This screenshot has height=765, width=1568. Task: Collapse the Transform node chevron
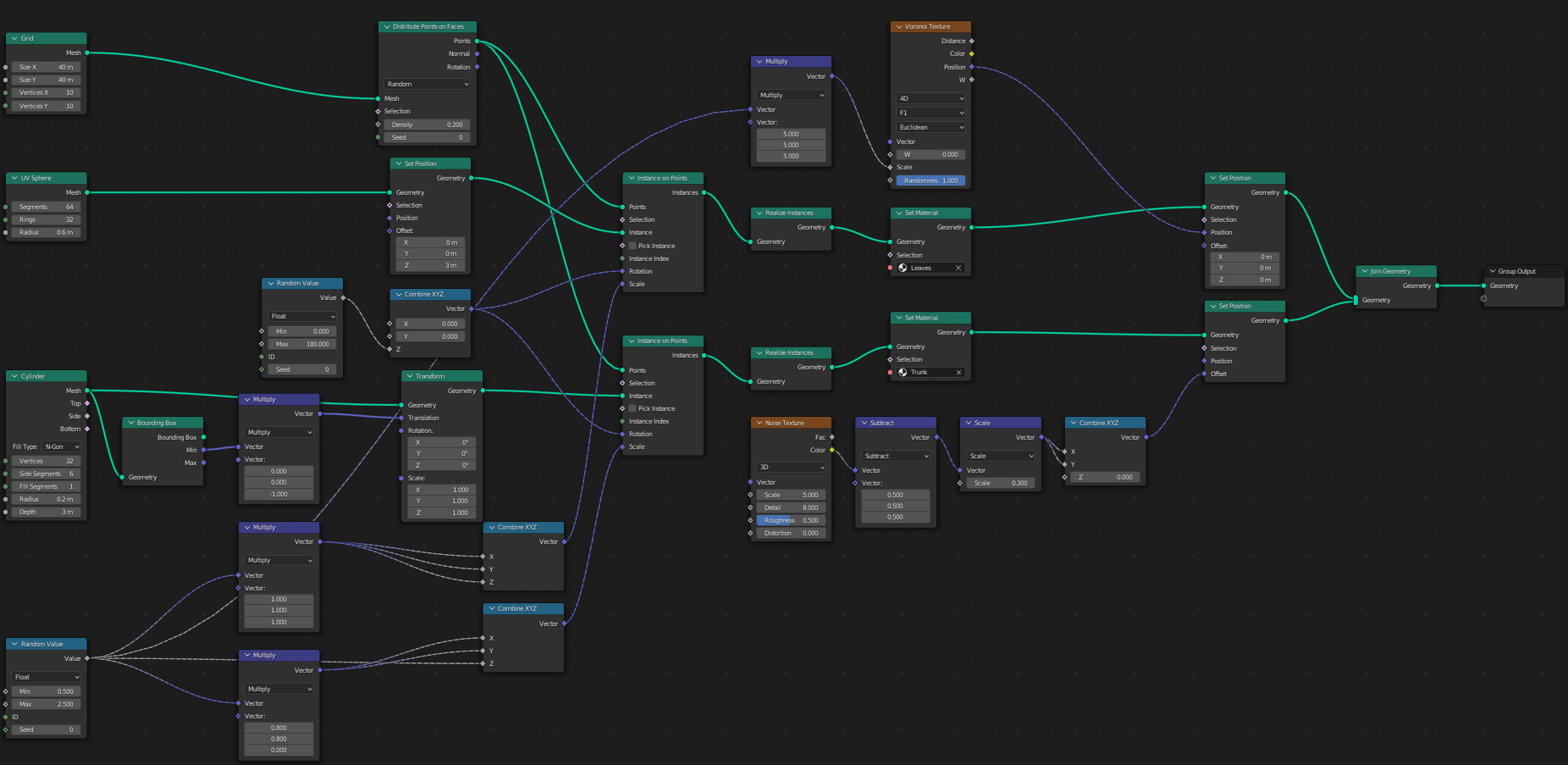pos(410,376)
